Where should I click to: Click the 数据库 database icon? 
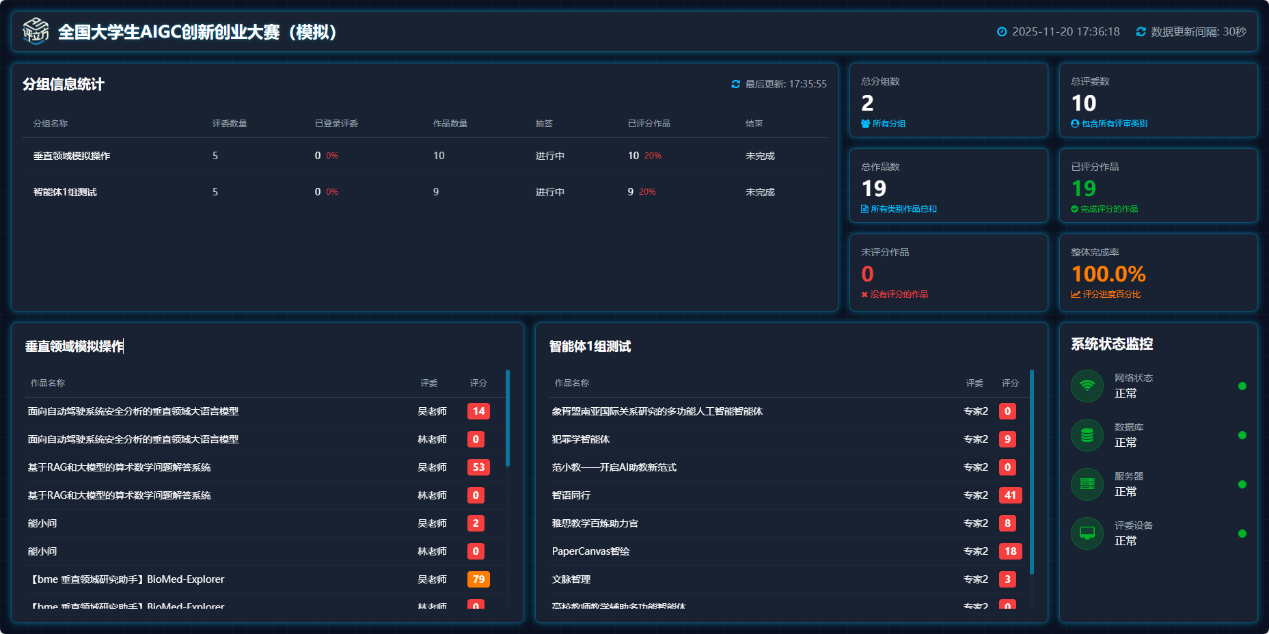(1087, 435)
